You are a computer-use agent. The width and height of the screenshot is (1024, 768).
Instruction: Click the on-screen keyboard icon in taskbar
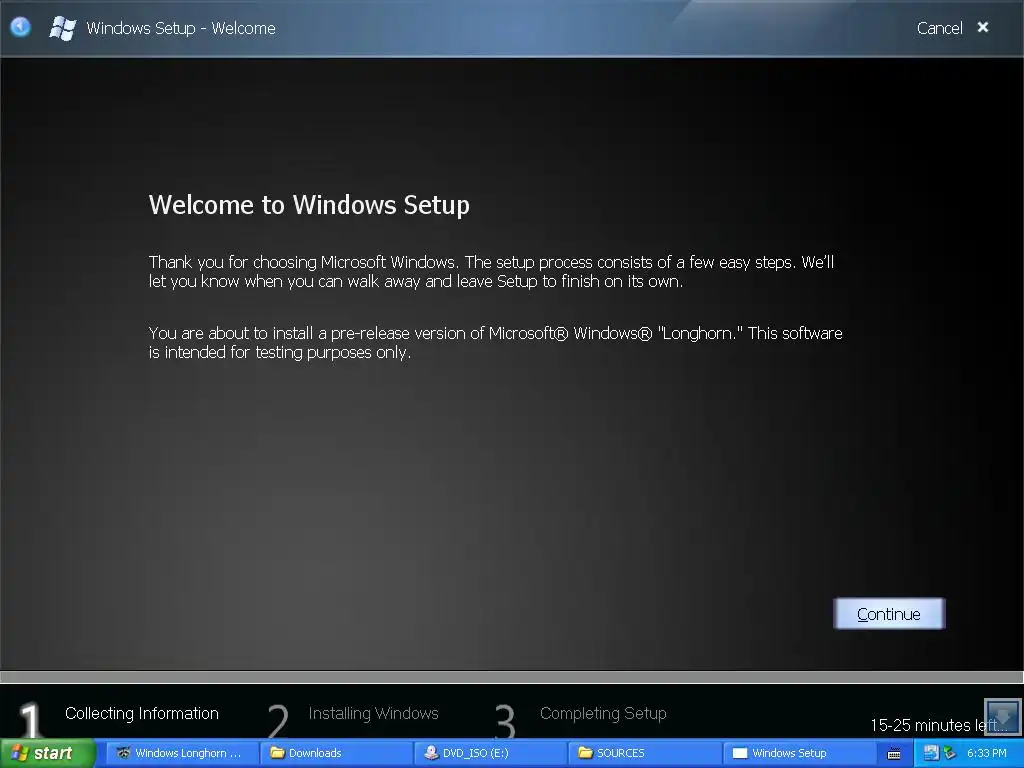(894, 754)
